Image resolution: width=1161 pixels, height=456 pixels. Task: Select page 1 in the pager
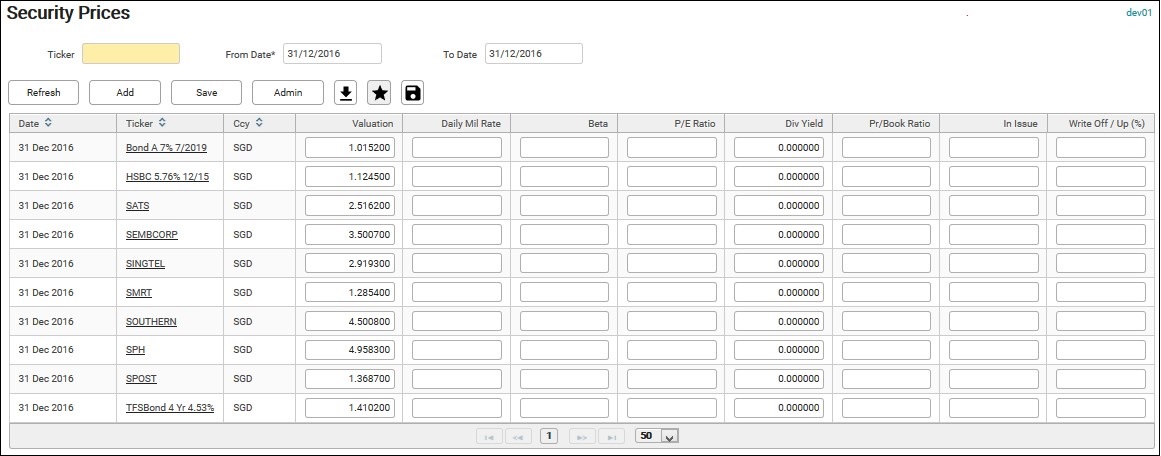549,436
